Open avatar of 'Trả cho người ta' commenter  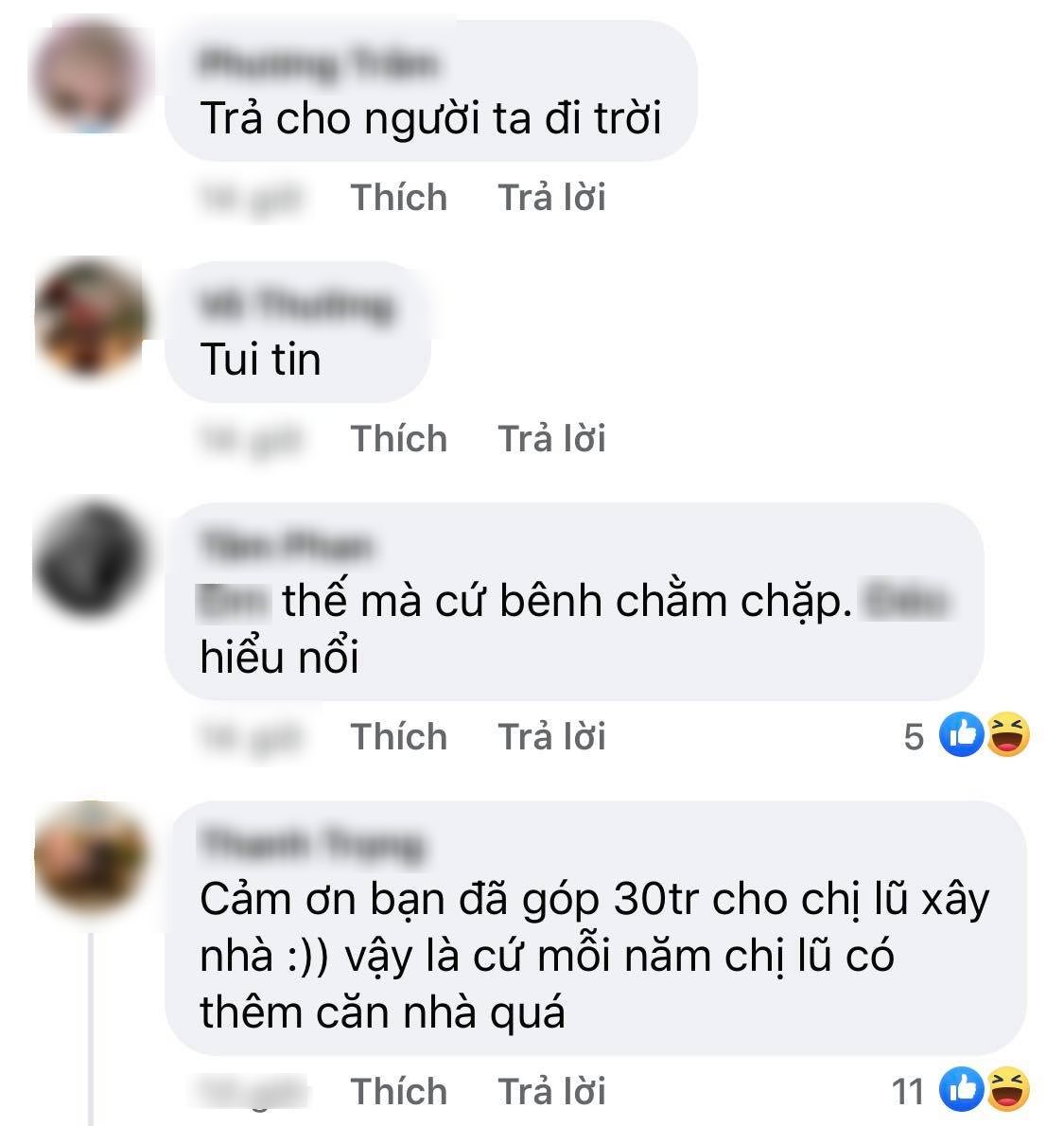click(91, 77)
